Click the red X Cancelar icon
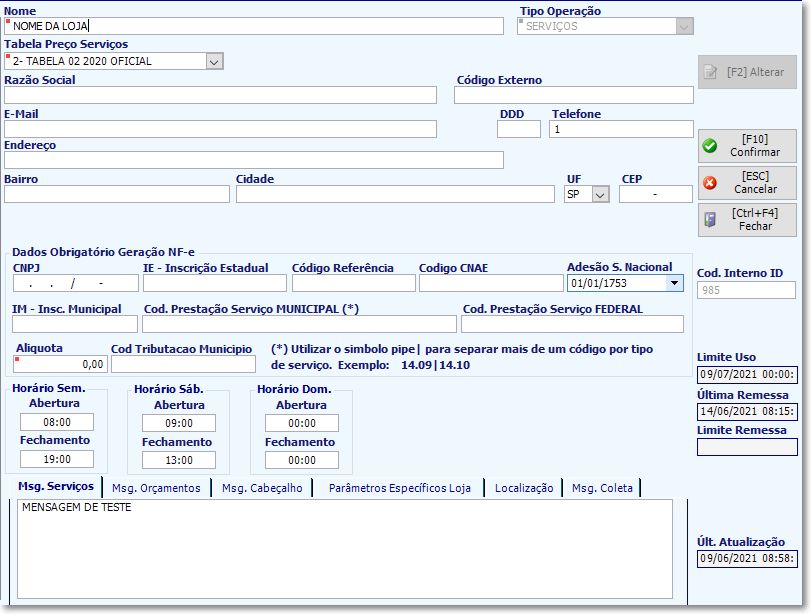The image size is (811, 614). tap(710, 183)
